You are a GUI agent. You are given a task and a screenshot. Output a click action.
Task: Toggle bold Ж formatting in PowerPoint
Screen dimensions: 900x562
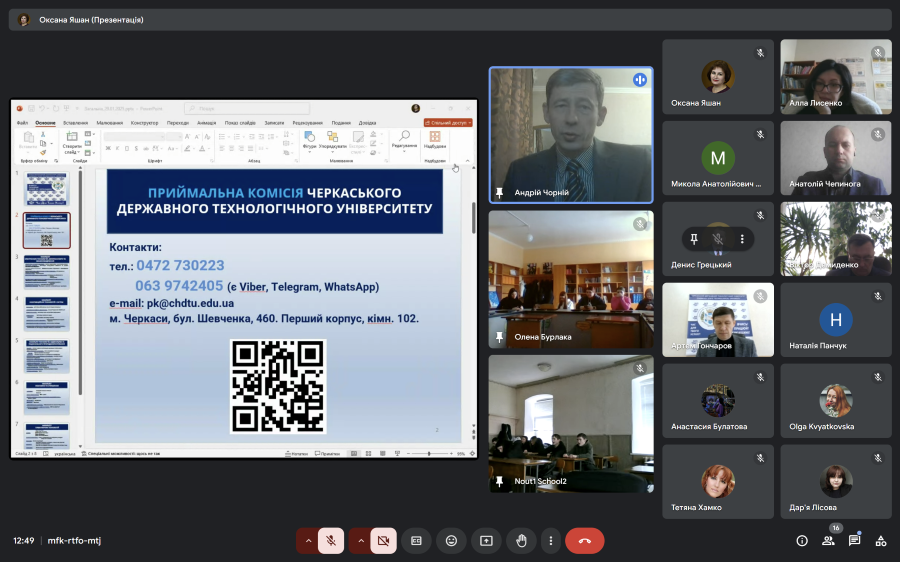pyautogui.click(x=108, y=148)
